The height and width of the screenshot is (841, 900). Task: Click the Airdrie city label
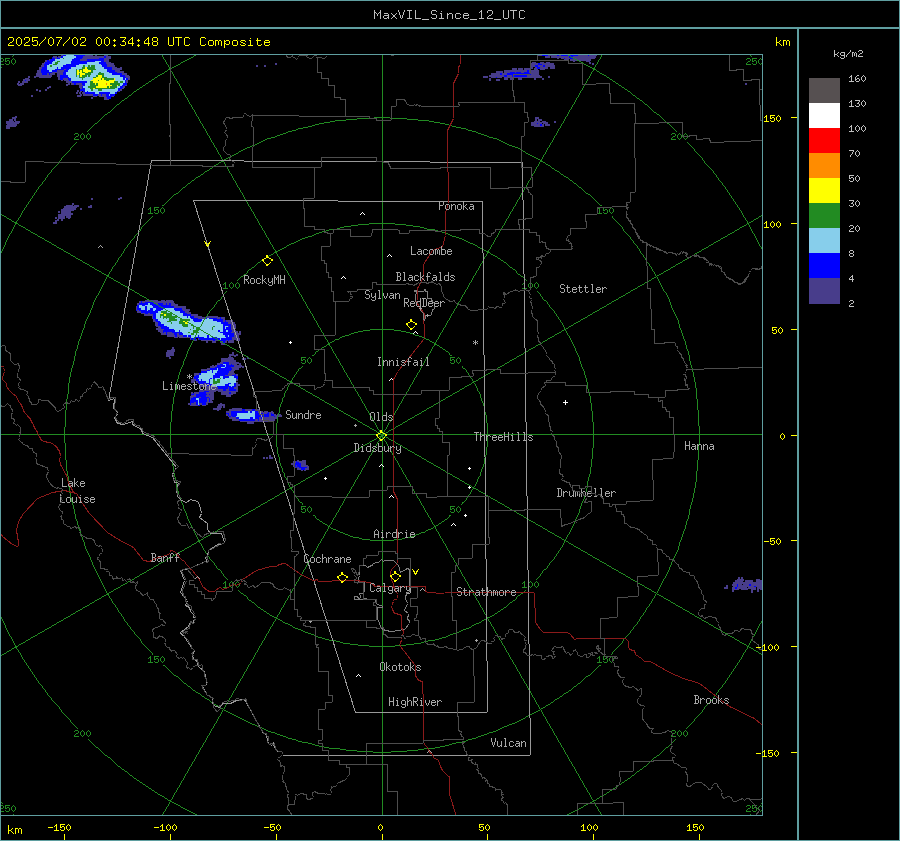(394, 534)
